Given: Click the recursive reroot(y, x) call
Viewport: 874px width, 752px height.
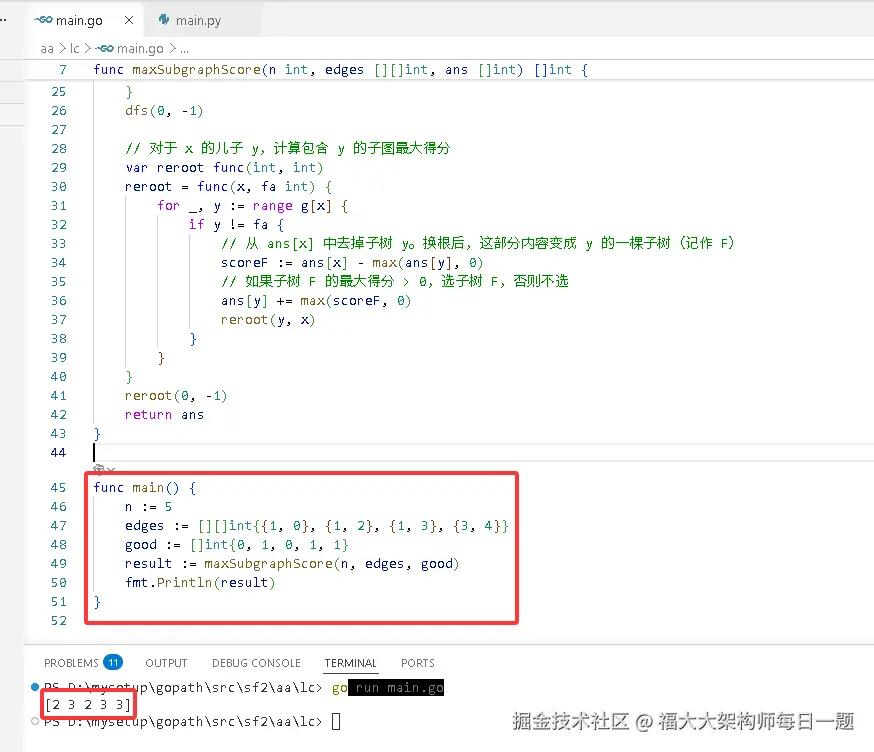Looking at the screenshot, I should 268,320.
